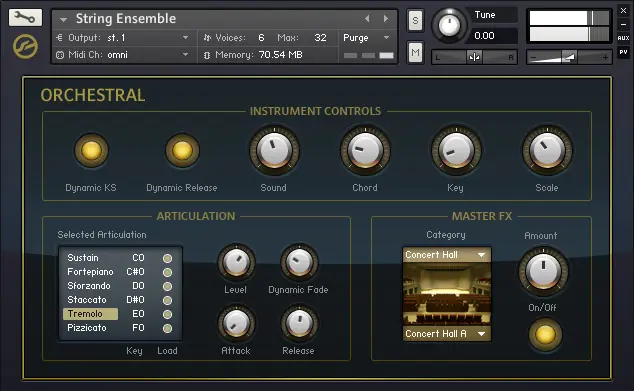Toggle the Staccato load indicator
The image size is (634, 391).
pos(167,300)
